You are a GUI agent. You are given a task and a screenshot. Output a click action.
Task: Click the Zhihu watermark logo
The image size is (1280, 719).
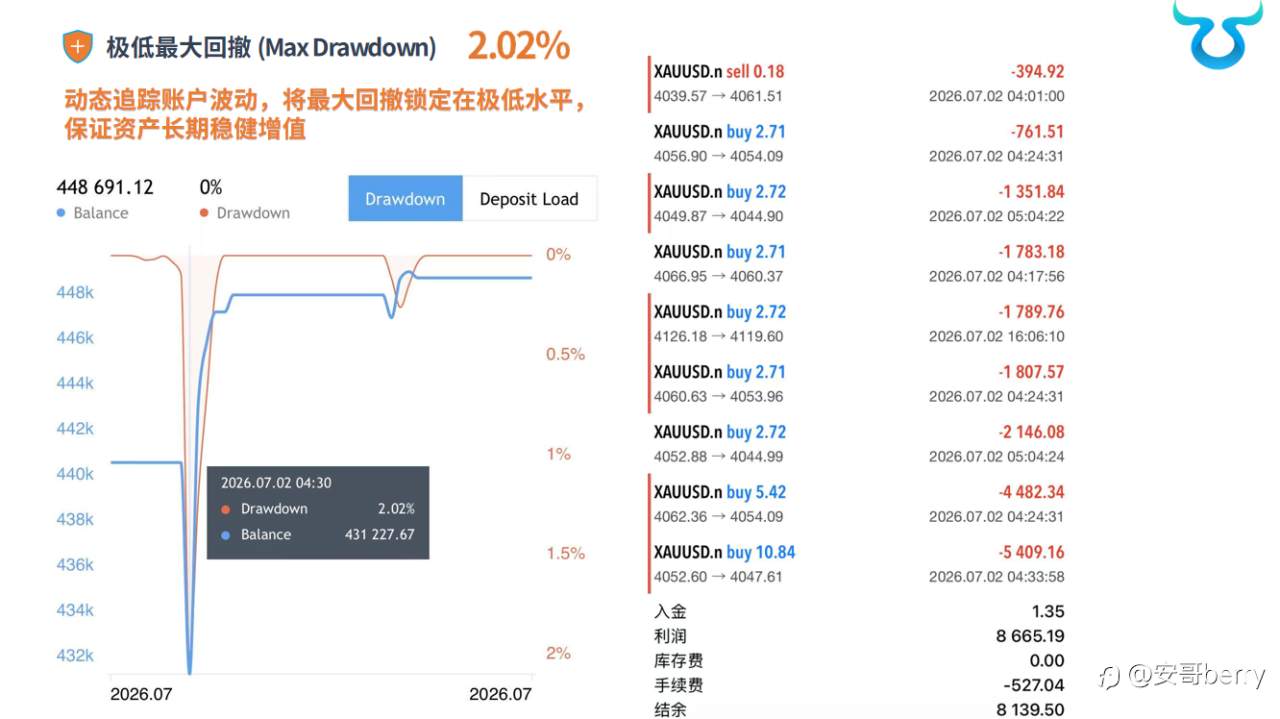pyautogui.click(x=1110, y=676)
